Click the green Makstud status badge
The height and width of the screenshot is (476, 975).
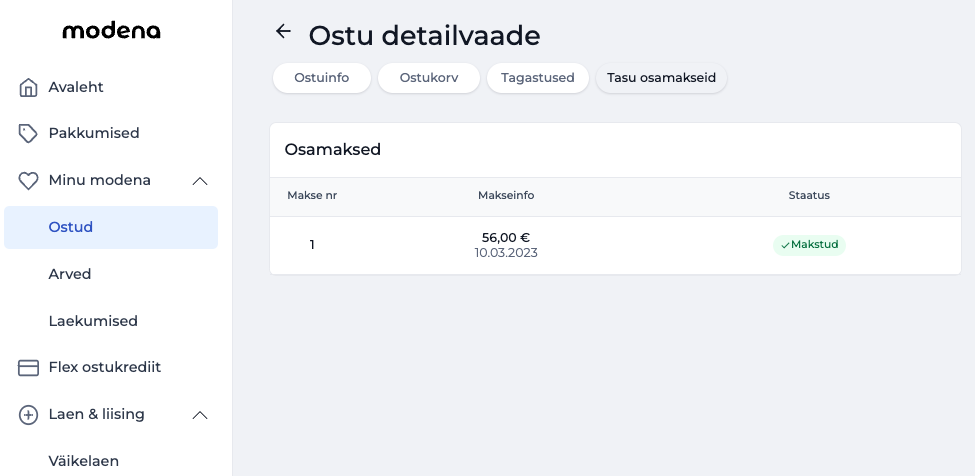[x=809, y=245]
